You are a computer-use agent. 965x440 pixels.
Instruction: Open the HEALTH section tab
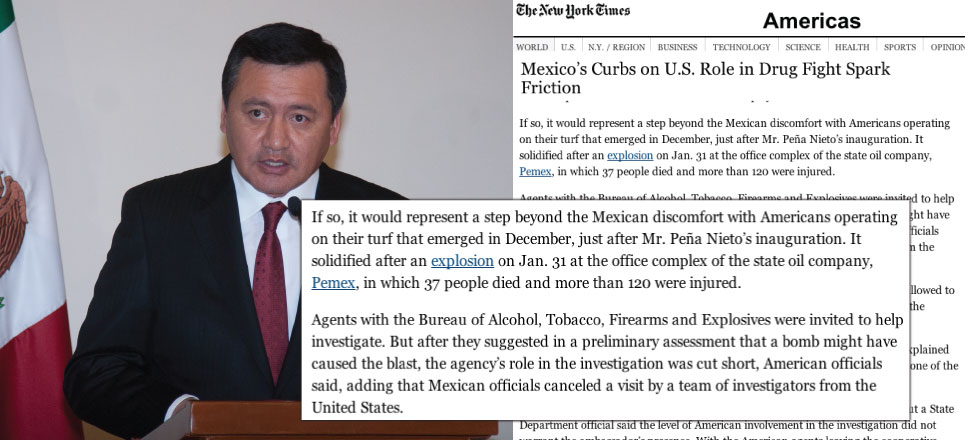[852, 47]
